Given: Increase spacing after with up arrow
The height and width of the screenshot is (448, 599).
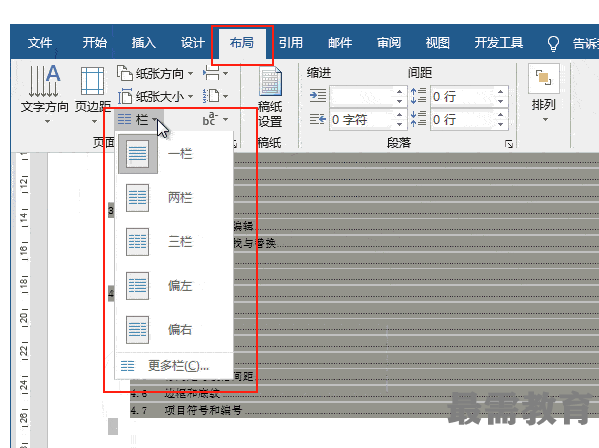Looking at the screenshot, I should point(500,115).
